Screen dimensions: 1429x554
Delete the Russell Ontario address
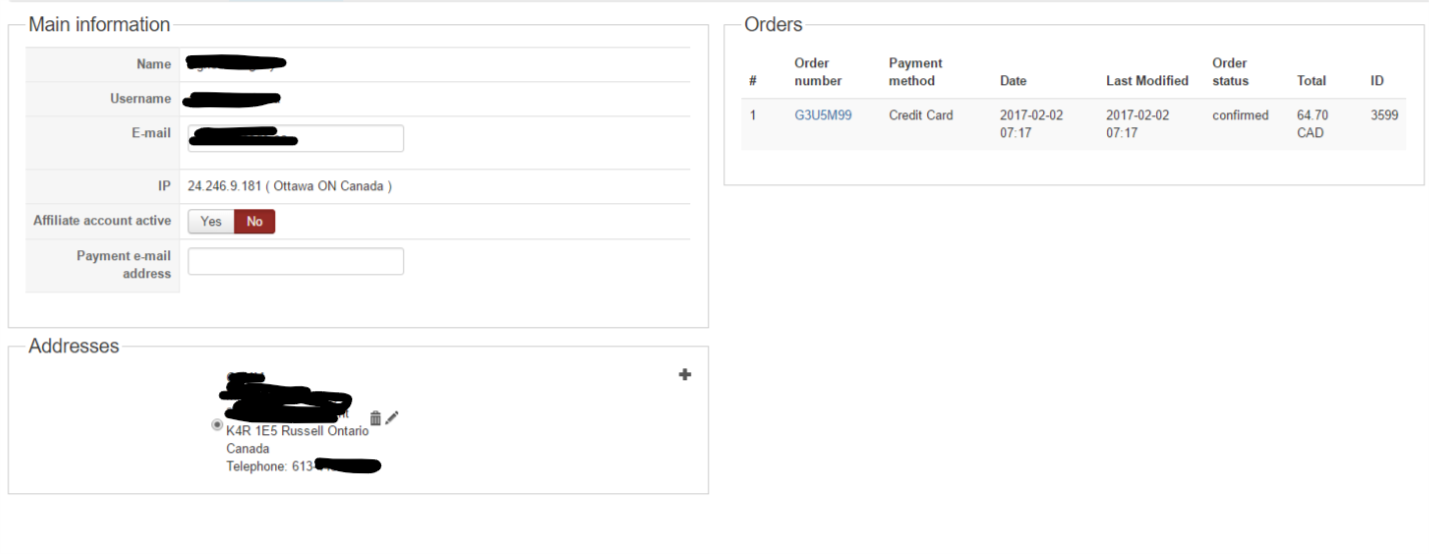tap(375, 418)
